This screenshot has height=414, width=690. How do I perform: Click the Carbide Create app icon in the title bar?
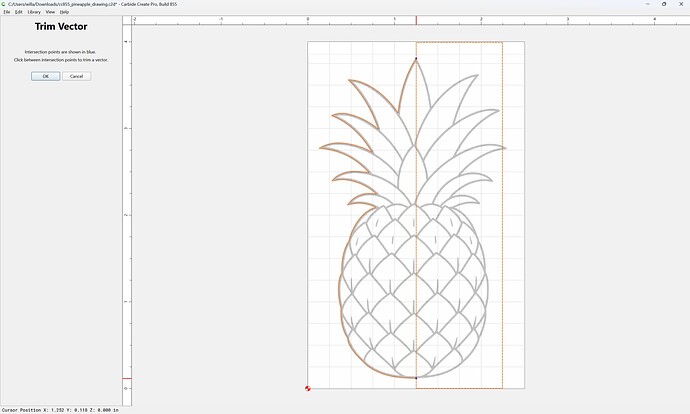point(4,4)
